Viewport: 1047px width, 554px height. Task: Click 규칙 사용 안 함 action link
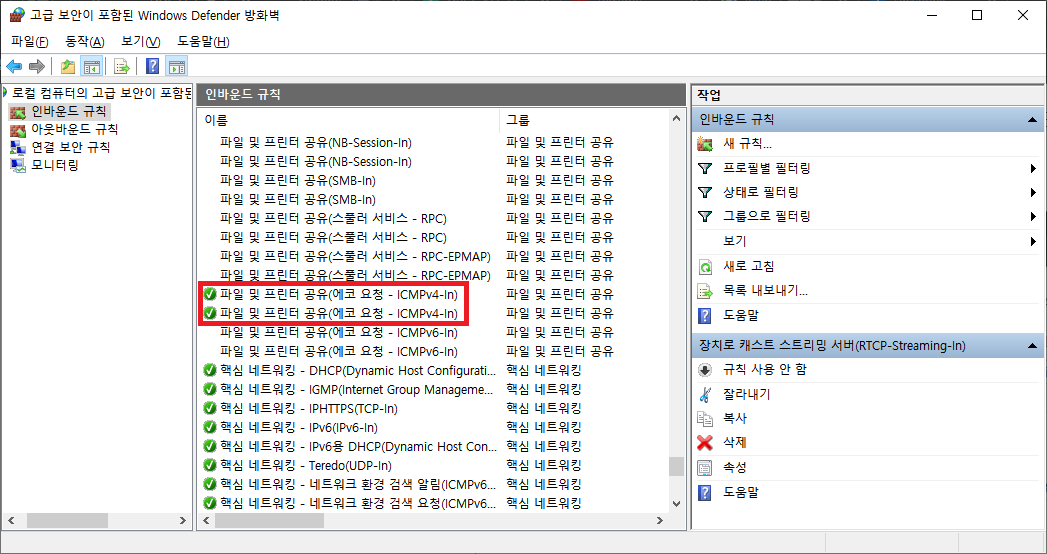(x=765, y=370)
